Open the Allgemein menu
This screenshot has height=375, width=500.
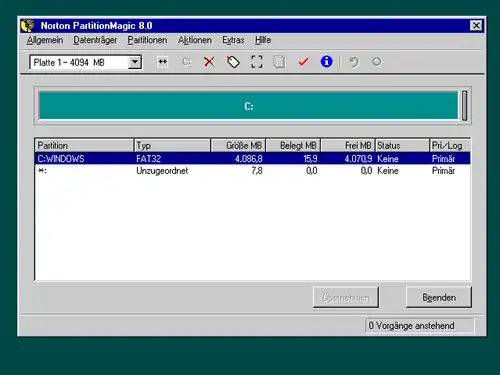click(45, 40)
